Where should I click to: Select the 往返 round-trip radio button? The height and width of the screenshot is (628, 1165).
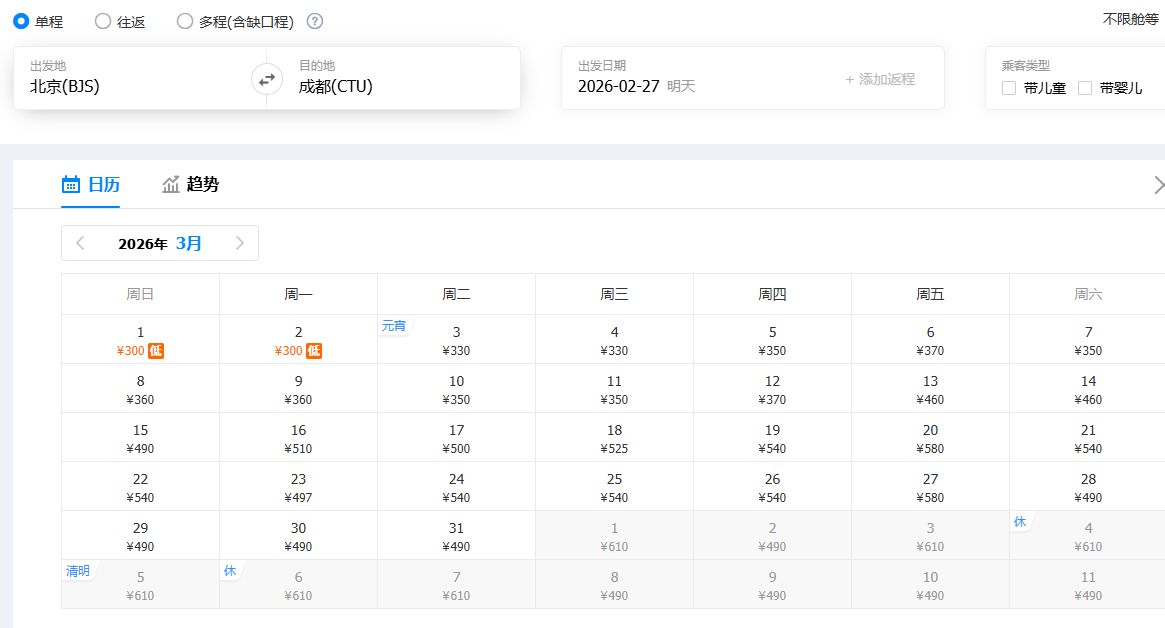click(x=103, y=21)
